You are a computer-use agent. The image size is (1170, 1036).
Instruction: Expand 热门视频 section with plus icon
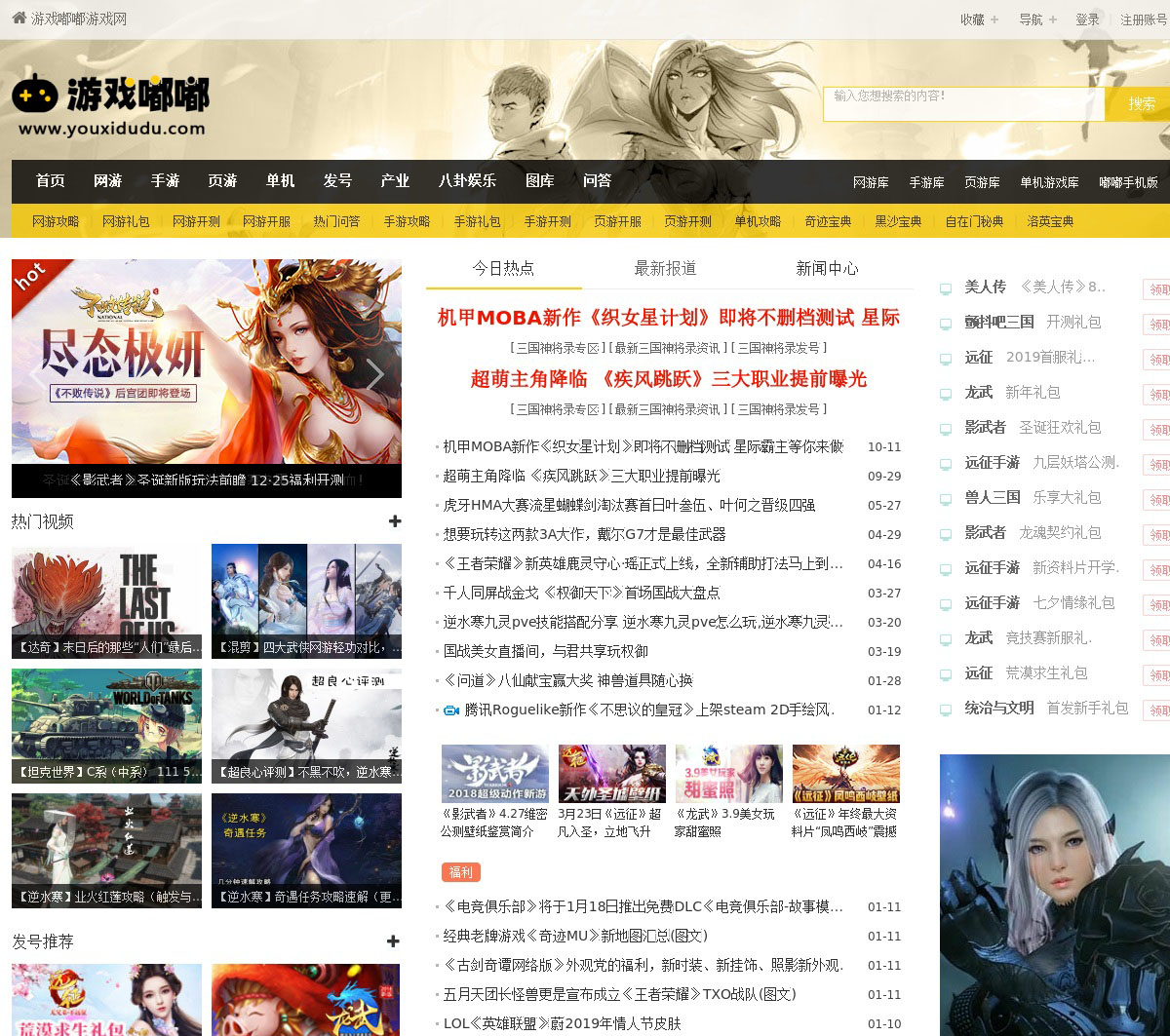point(394,521)
